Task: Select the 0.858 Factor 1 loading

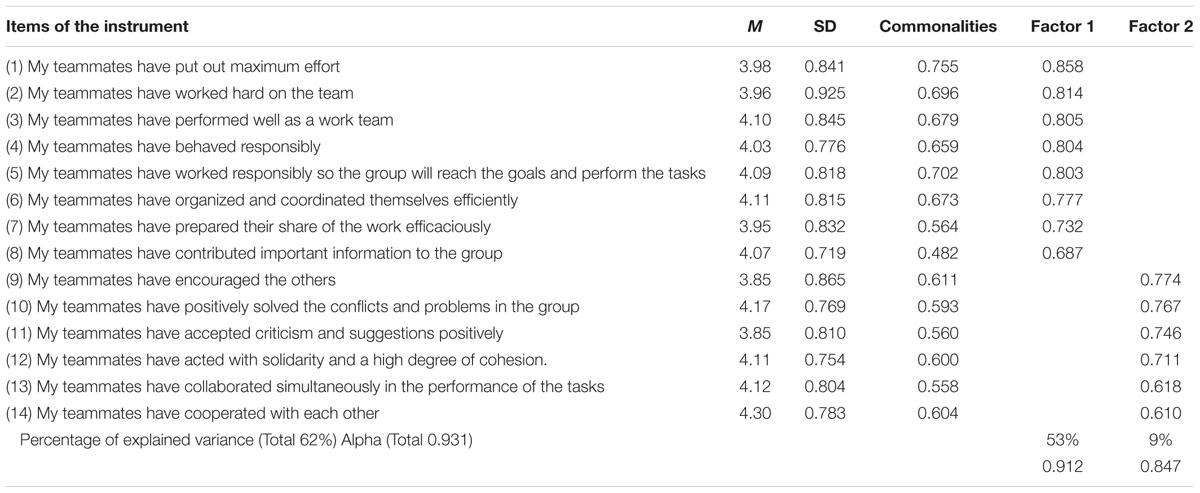Action: pyautogui.click(x=1062, y=68)
